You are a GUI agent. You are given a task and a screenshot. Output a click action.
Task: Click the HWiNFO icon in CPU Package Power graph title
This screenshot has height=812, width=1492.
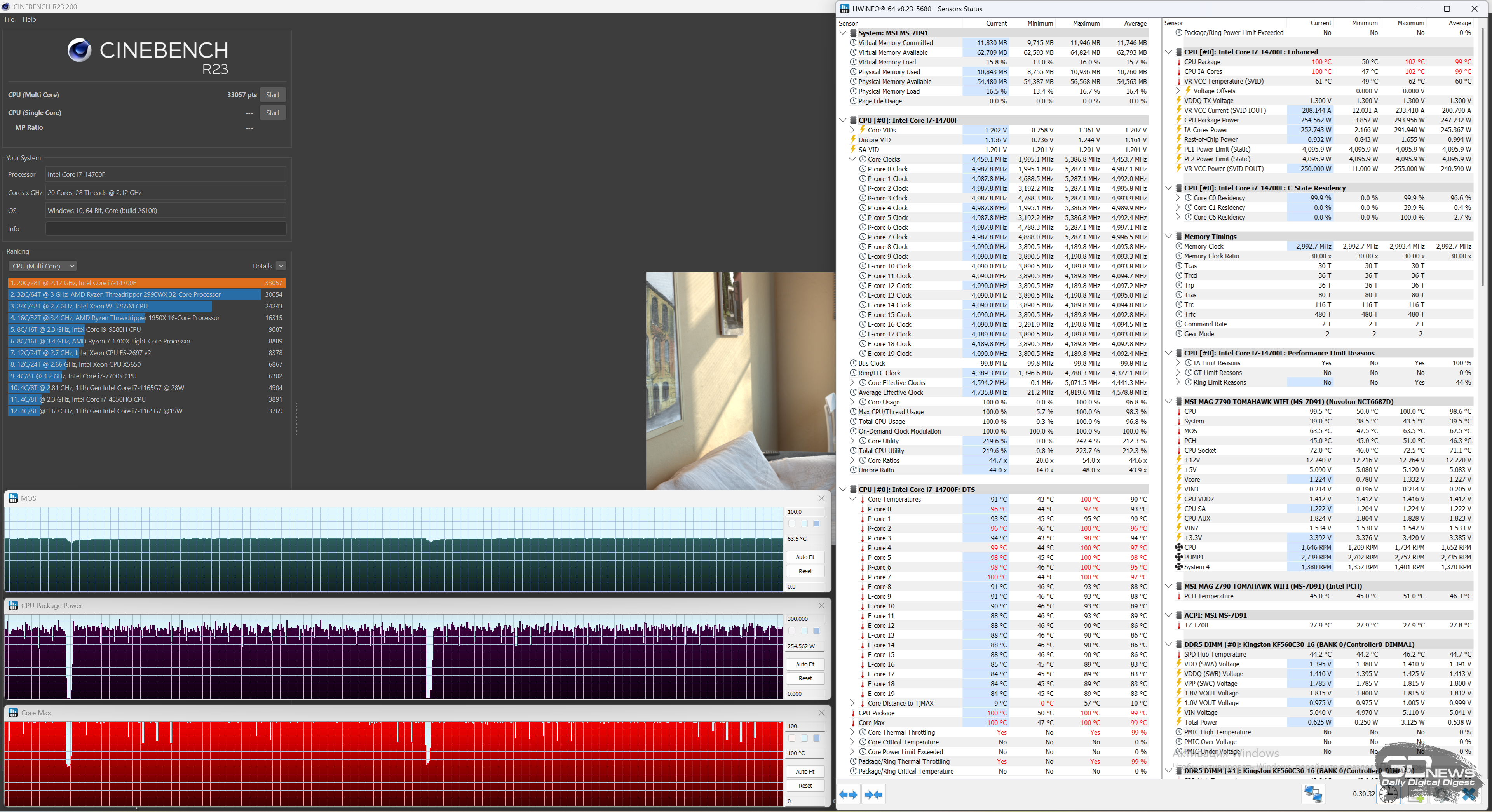click(13, 605)
